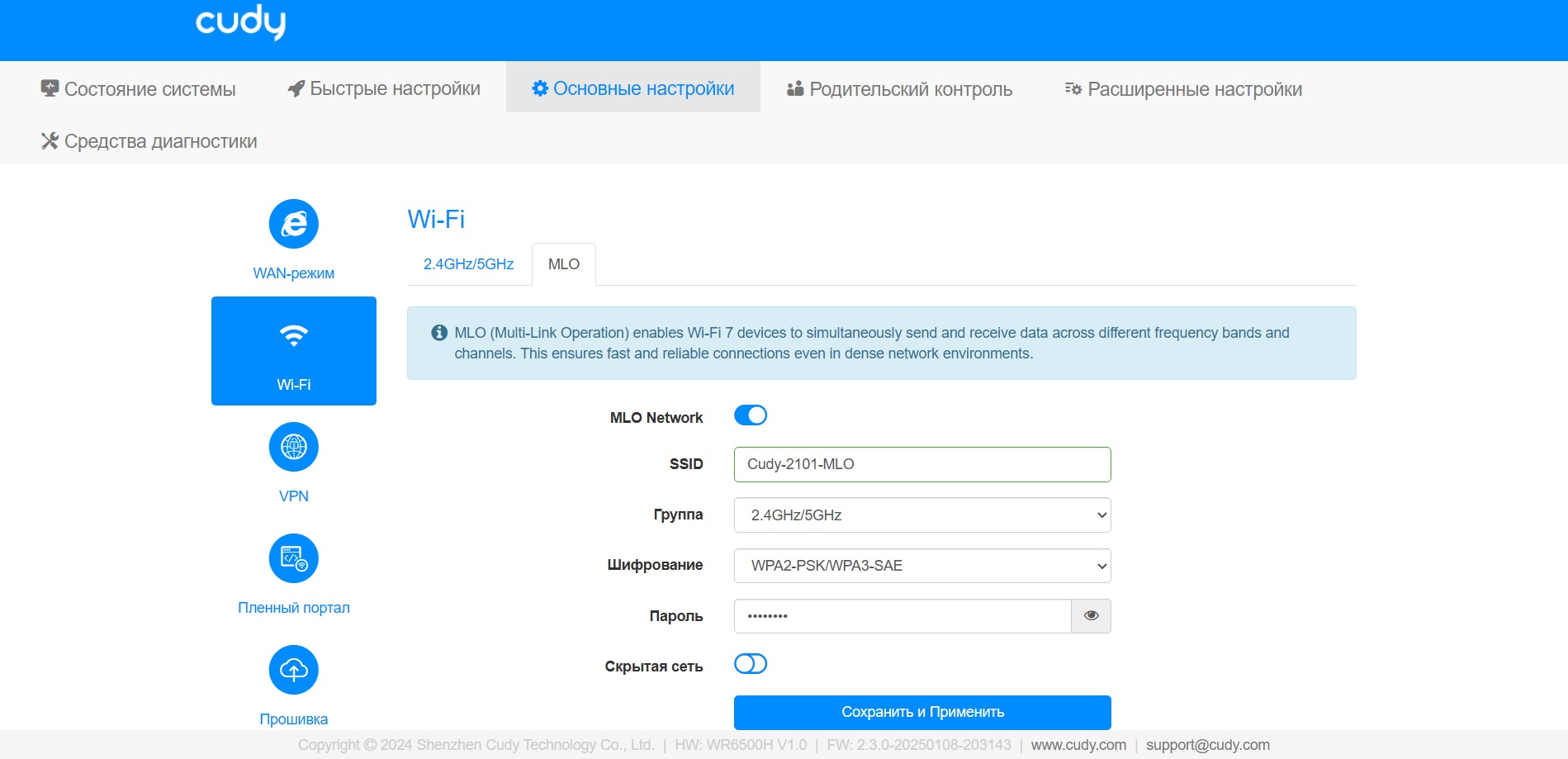
Task: Switch to the 2.4GHz/5GHz tab
Action: click(468, 264)
